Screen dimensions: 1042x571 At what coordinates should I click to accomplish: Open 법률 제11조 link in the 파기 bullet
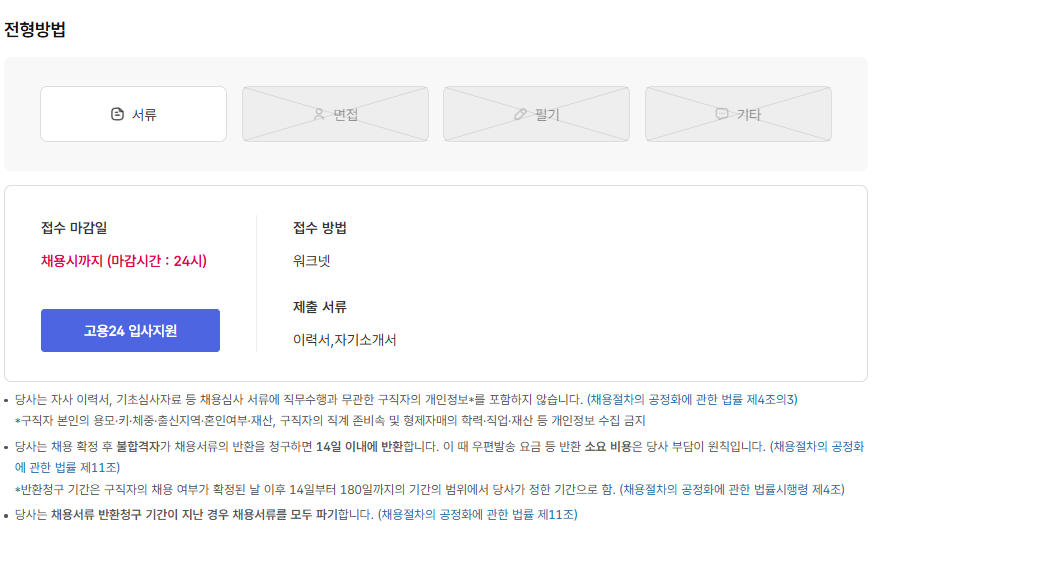pyautogui.click(x=478, y=514)
